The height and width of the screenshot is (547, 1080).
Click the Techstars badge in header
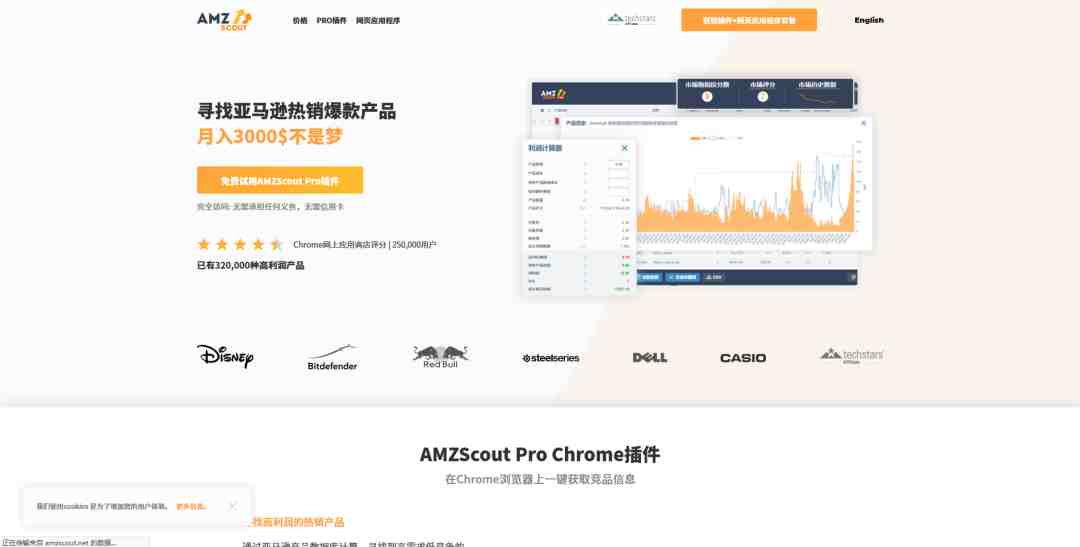[632, 19]
